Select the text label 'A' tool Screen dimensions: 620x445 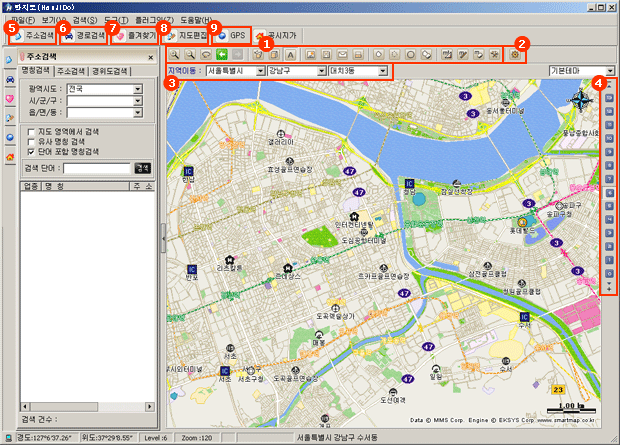click(x=290, y=54)
